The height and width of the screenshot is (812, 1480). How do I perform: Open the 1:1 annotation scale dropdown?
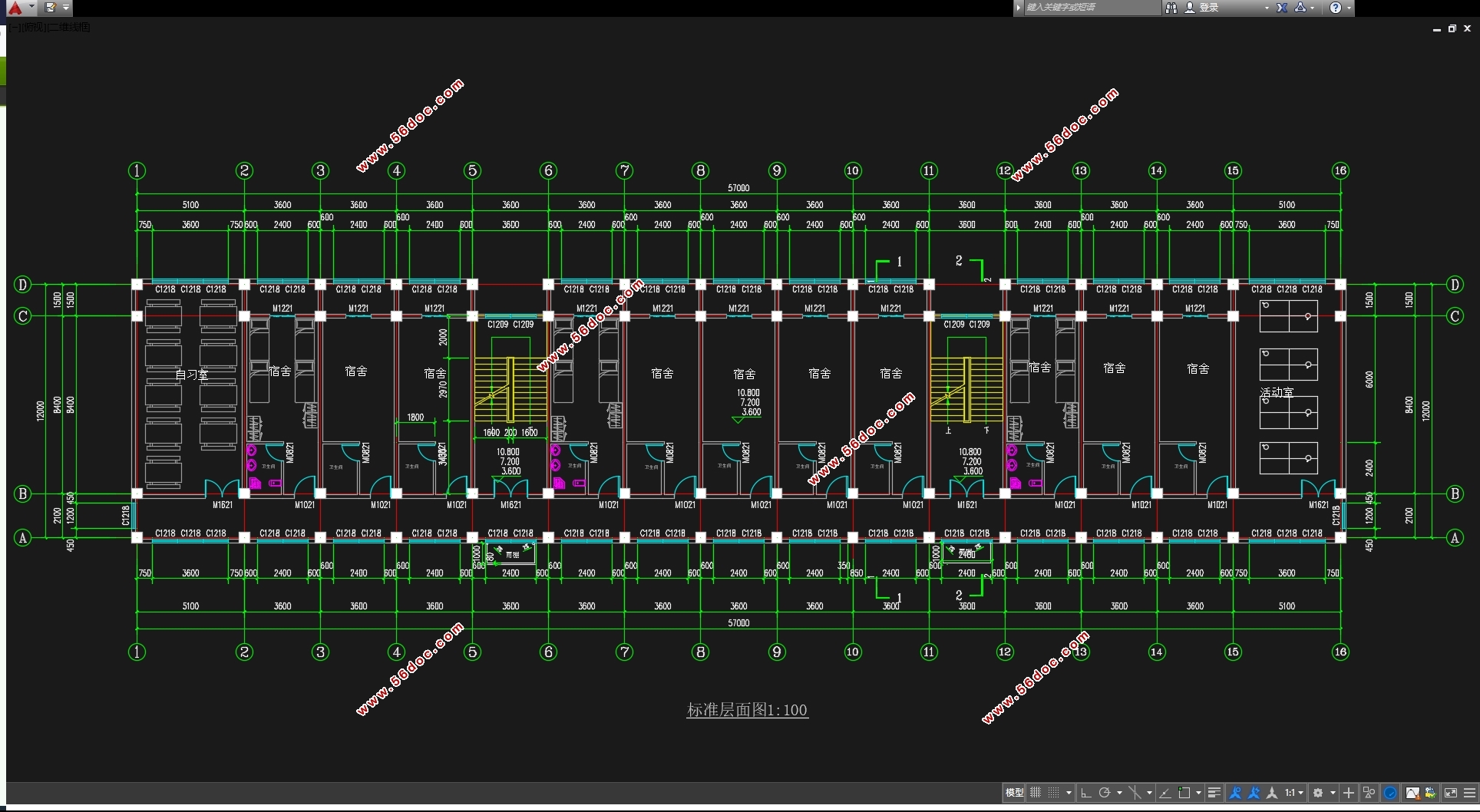pos(1294,793)
